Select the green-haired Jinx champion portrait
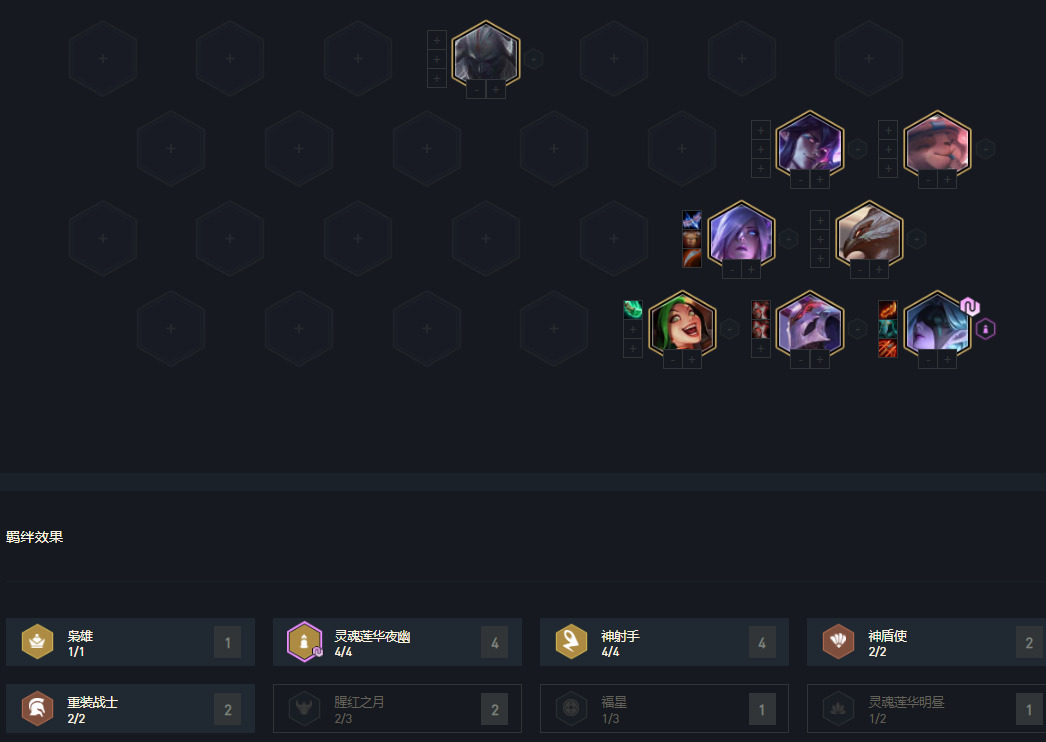The image size is (1046, 742). (682, 325)
